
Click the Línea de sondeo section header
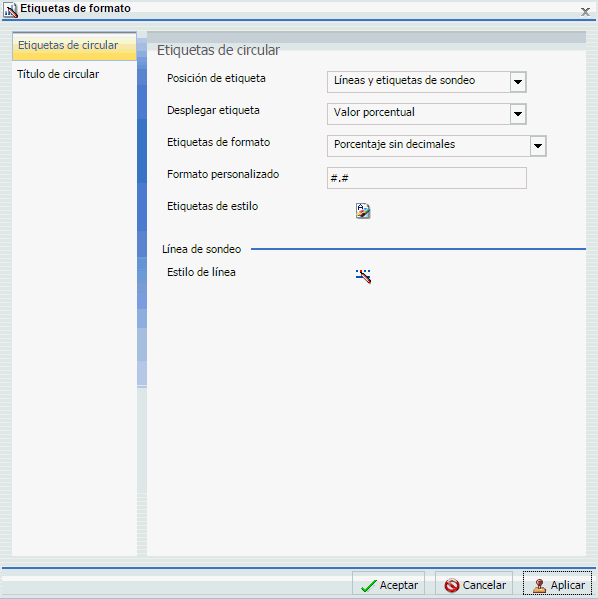(201, 249)
